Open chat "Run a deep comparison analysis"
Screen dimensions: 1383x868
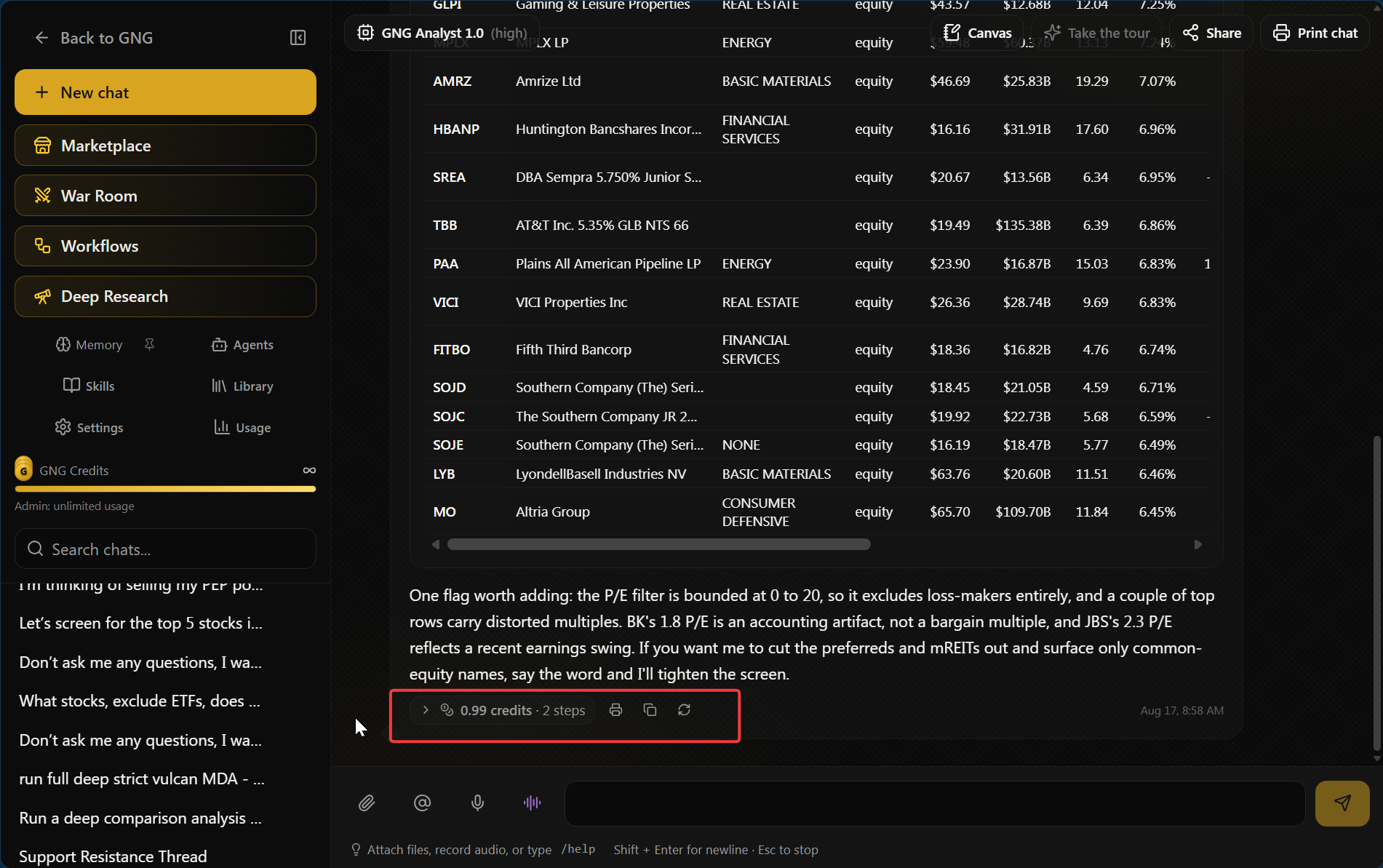[x=140, y=819]
